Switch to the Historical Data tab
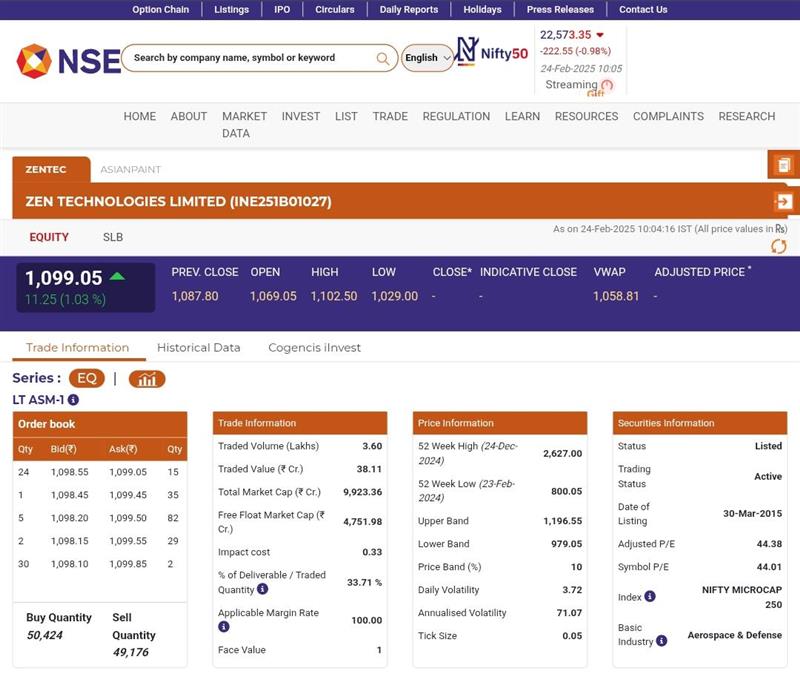 pos(198,348)
